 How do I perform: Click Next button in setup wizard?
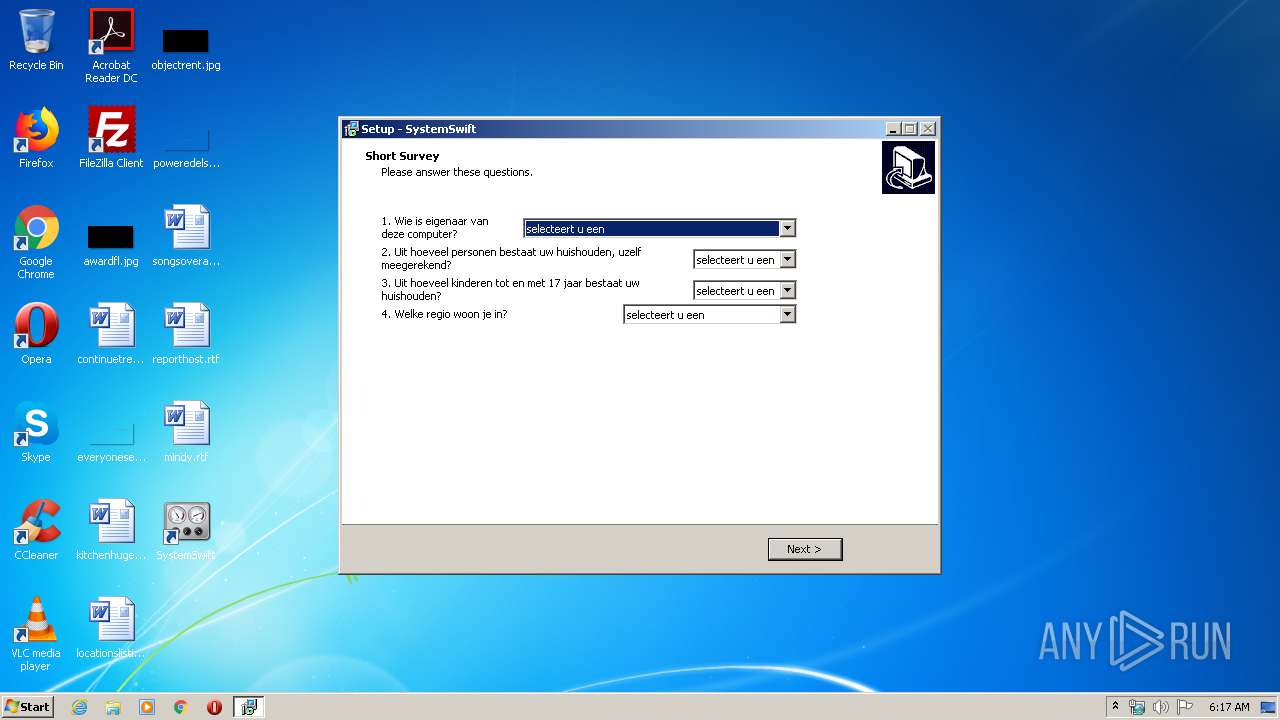805,549
